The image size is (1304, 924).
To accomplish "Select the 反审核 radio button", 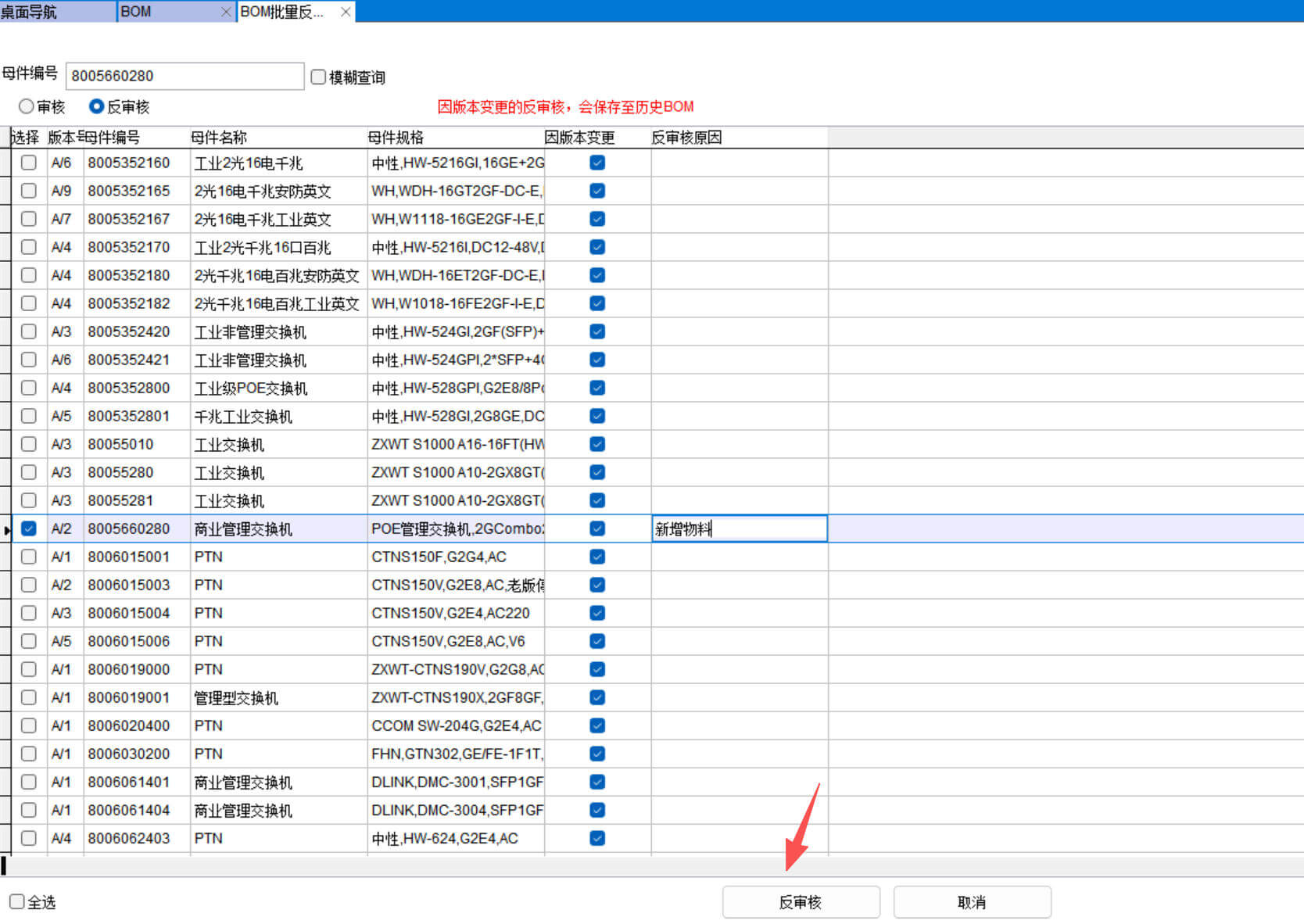I will coord(97,106).
